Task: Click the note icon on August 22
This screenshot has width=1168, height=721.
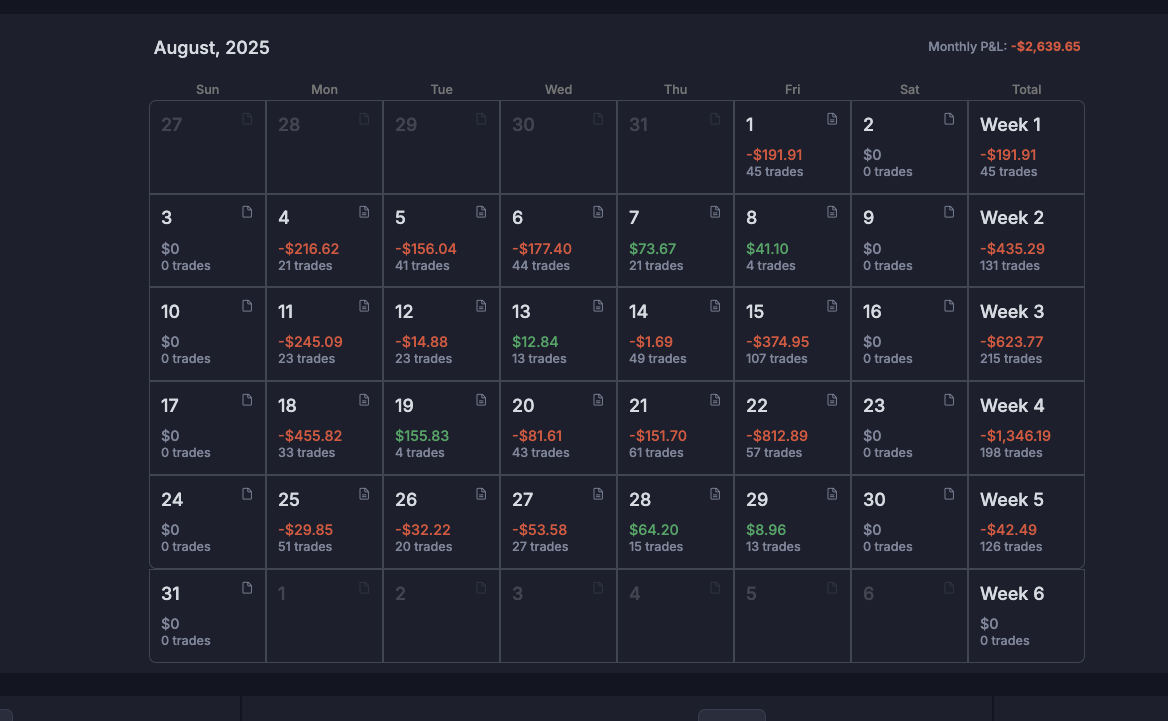Action: click(832, 400)
